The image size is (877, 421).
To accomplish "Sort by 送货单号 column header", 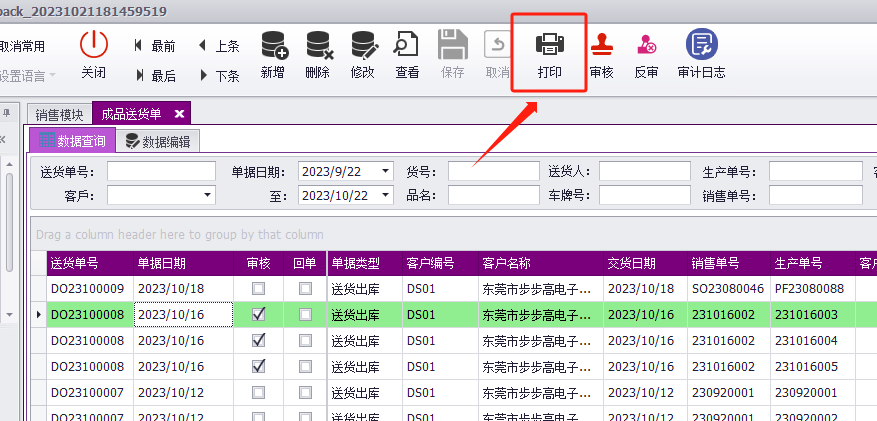I will point(90,263).
